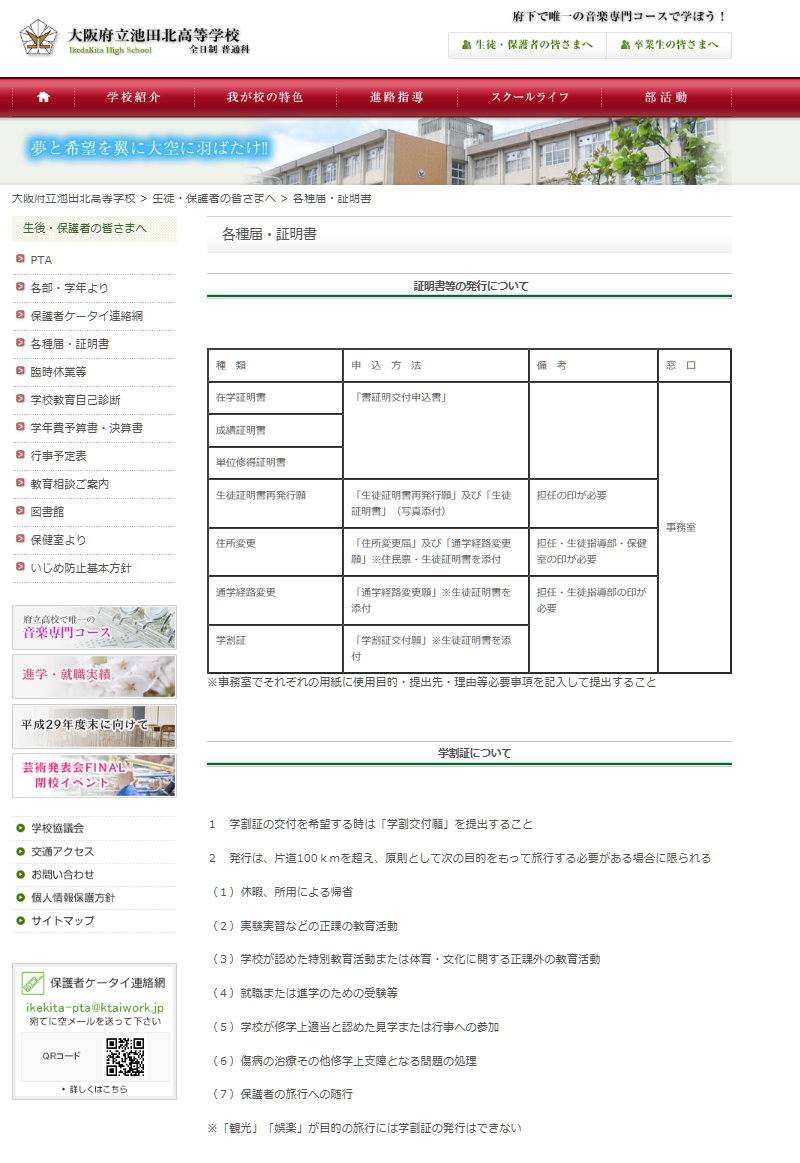This screenshot has width=800, height=1163.
Task: Click the 単位修得証明書 table cell
Action: click(x=275, y=463)
